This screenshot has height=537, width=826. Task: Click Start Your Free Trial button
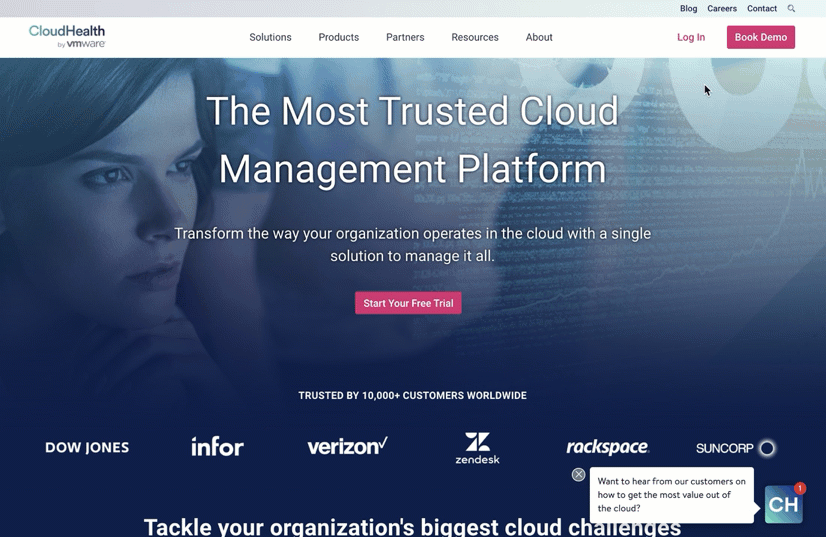(408, 303)
